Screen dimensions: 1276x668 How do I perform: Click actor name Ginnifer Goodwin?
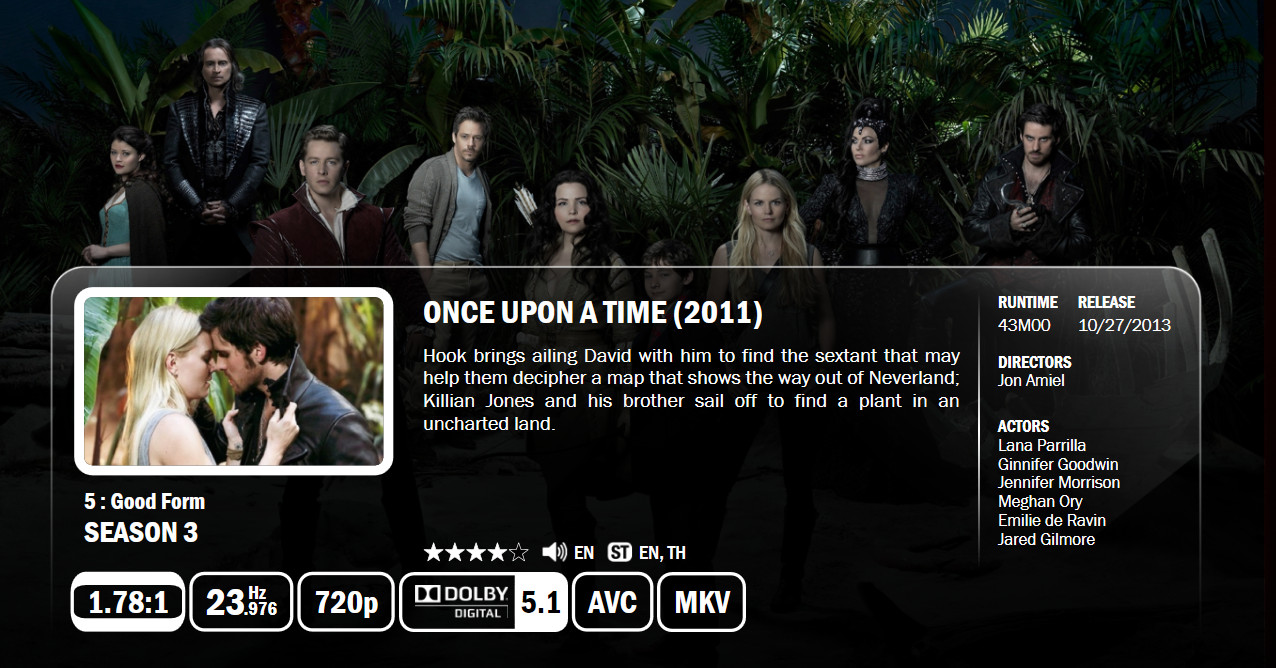(x=1058, y=464)
